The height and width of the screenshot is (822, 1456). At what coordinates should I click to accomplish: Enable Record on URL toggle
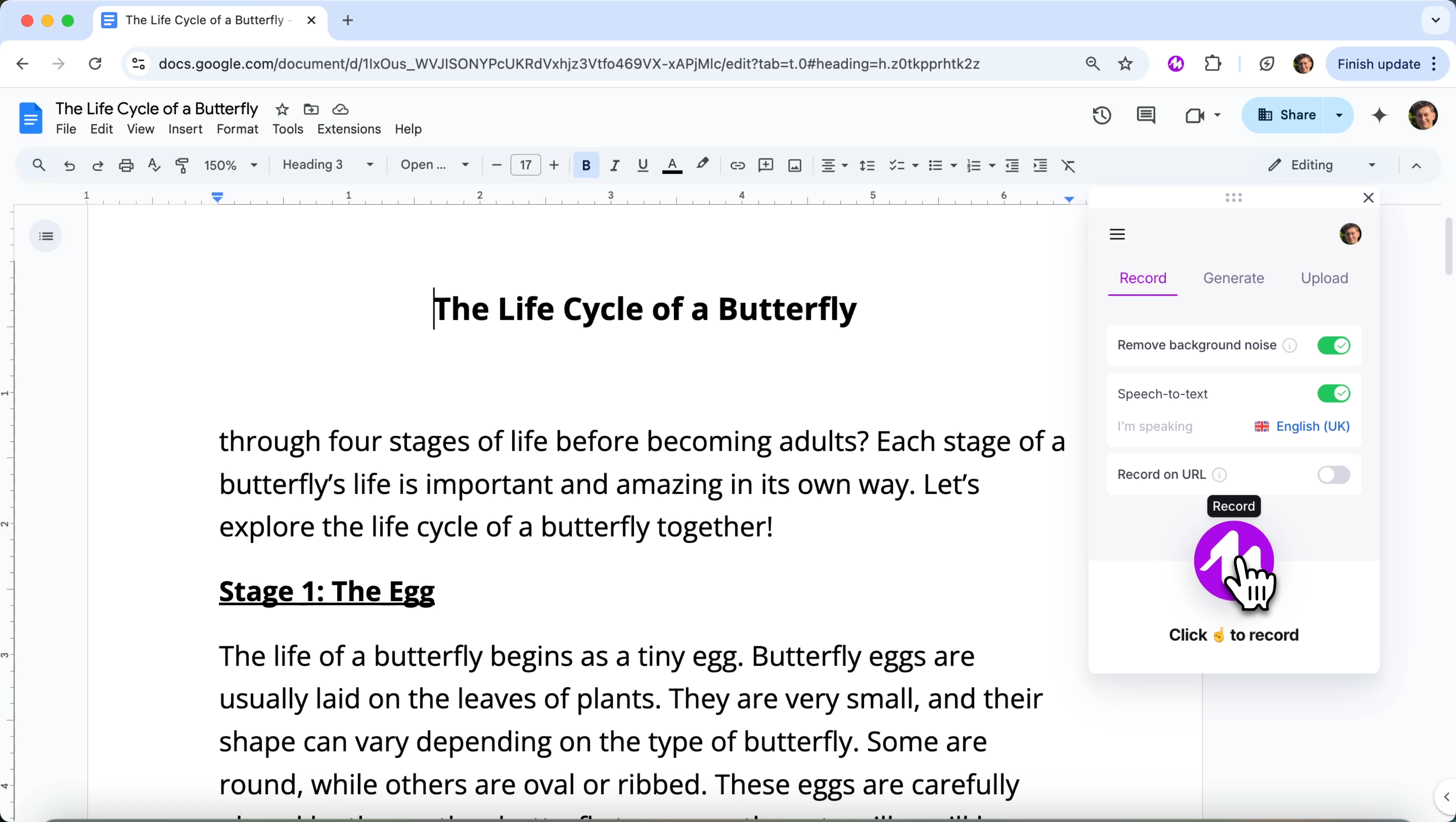1333,474
